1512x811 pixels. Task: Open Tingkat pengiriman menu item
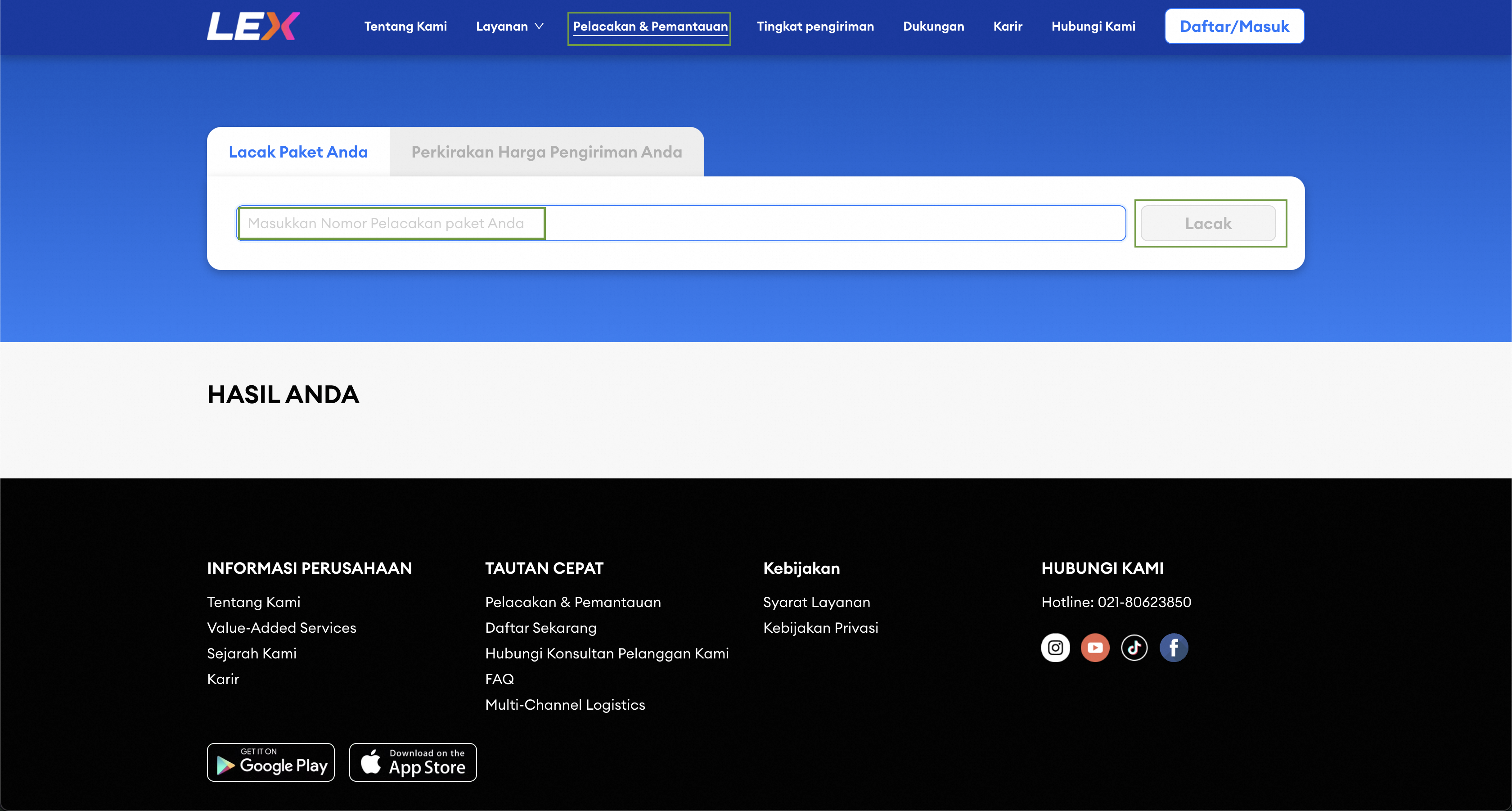pos(814,27)
